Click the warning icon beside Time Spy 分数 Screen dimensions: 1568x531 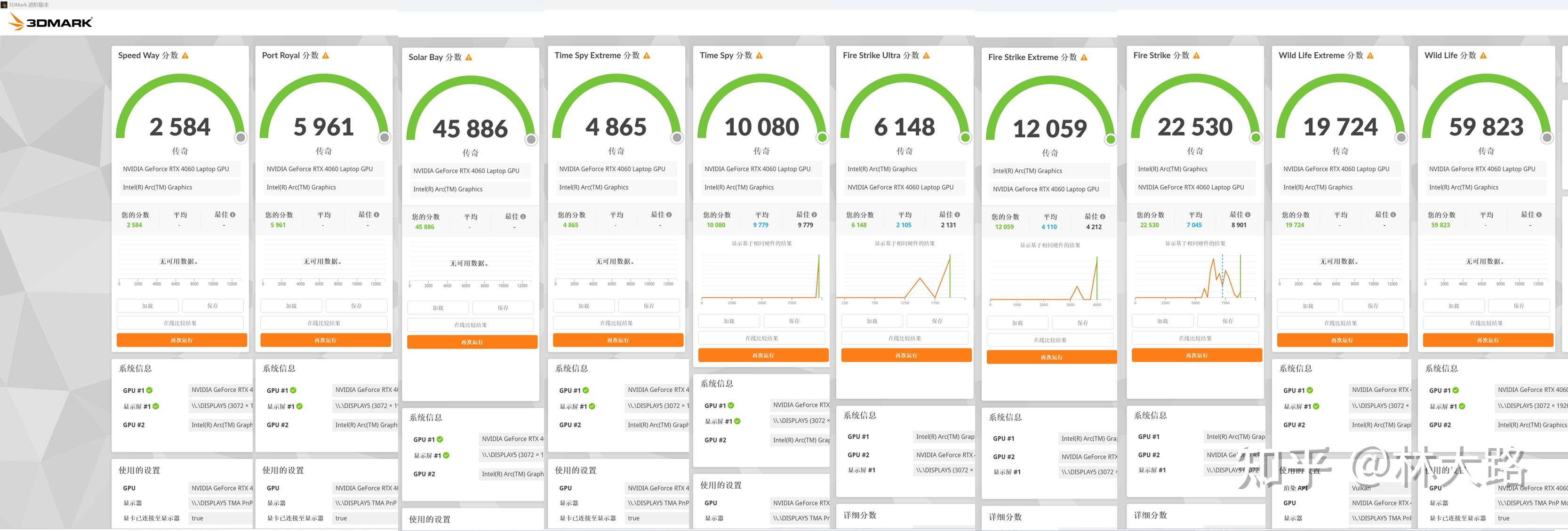coord(759,55)
